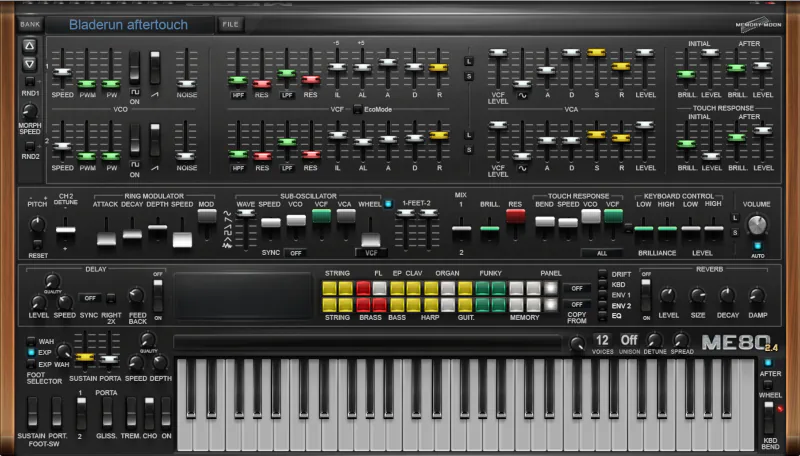Click the HPF label button on VCF row 2
The image size is (800, 456).
pos(238,168)
